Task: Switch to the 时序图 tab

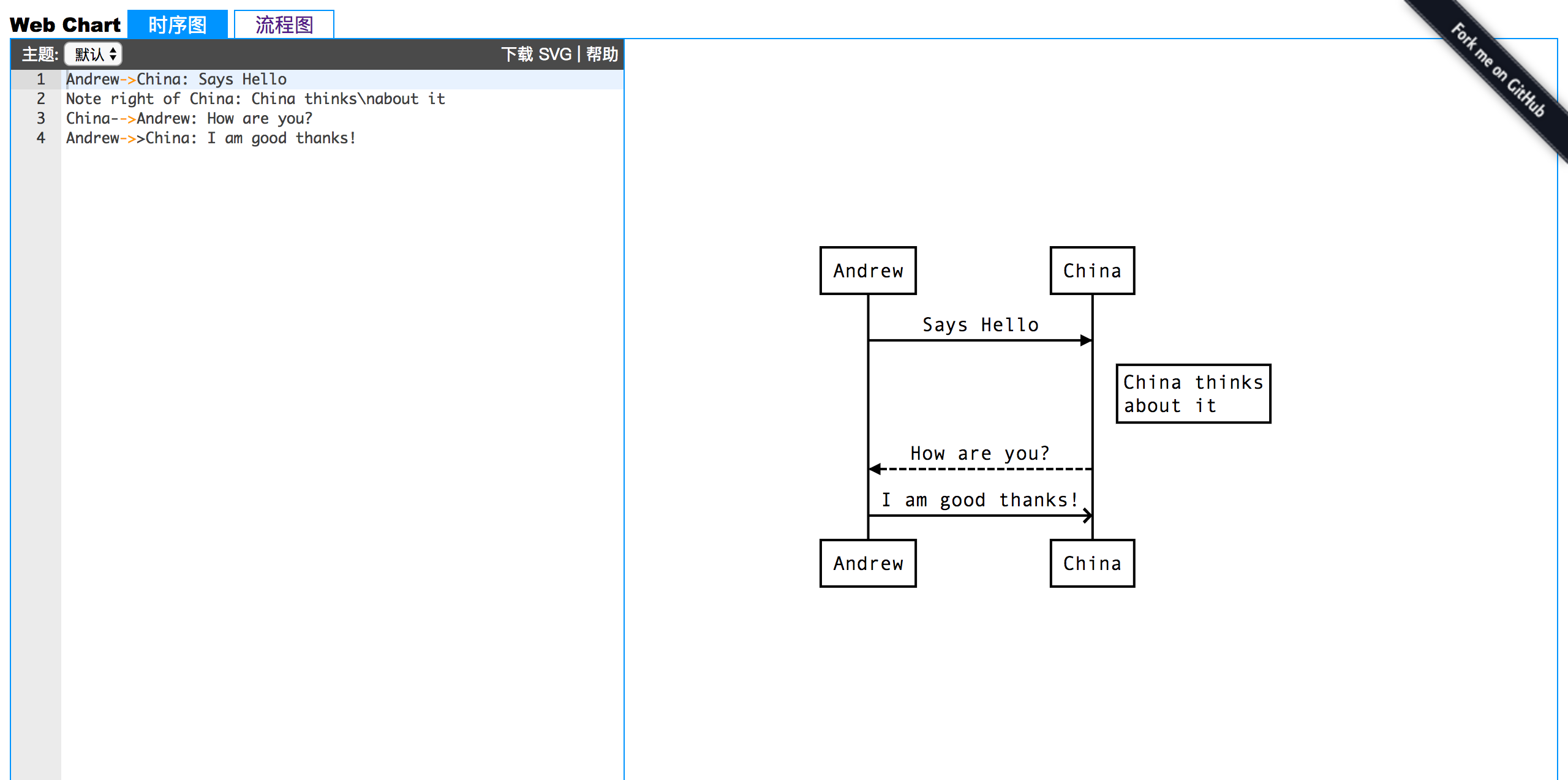Action: 178,25
